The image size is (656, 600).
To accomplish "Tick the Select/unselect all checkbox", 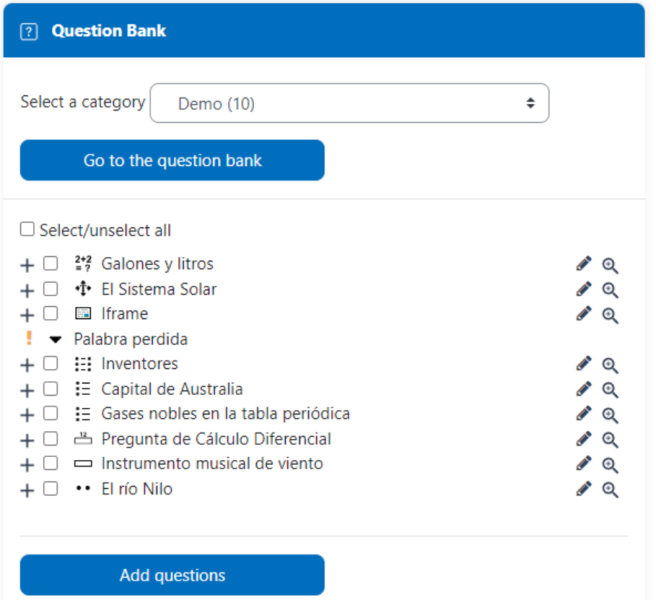I will pyautogui.click(x=27, y=229).
